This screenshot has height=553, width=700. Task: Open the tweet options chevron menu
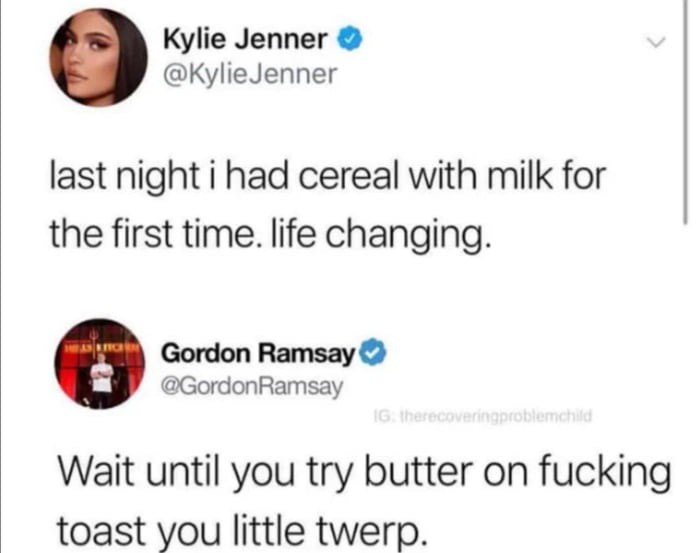tap(656, 42)
